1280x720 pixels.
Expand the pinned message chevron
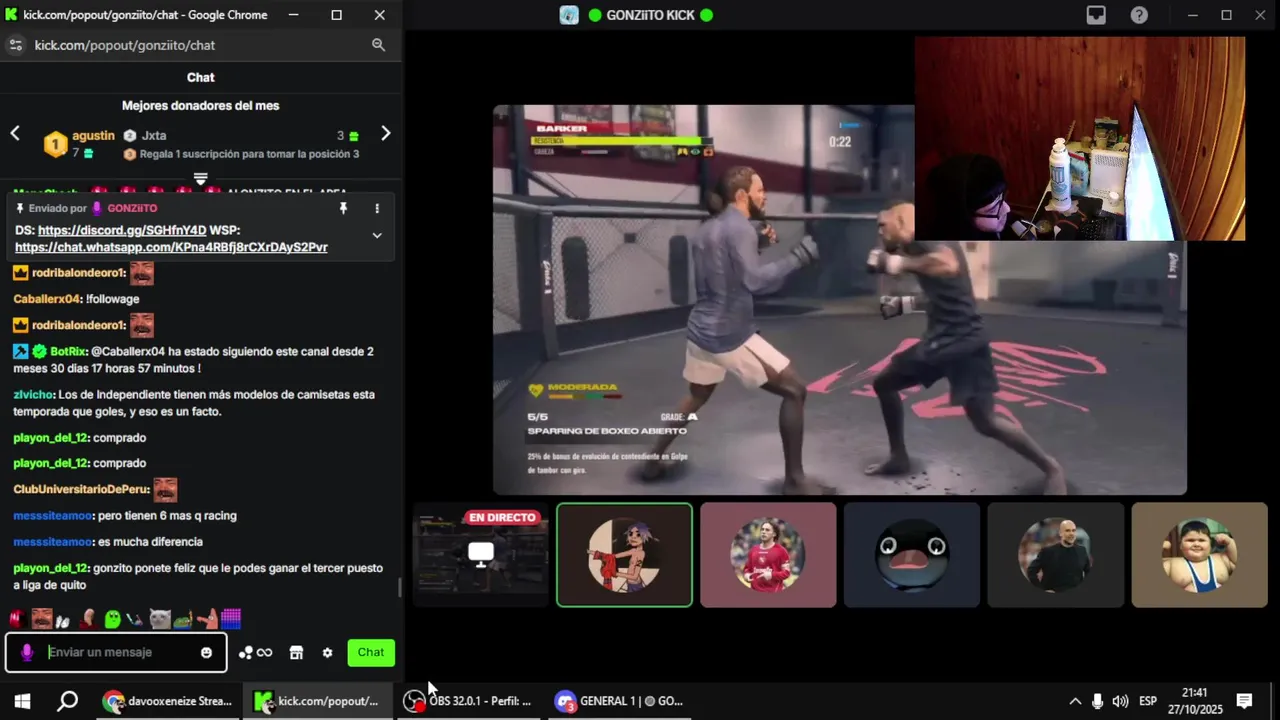coord(377,235)
